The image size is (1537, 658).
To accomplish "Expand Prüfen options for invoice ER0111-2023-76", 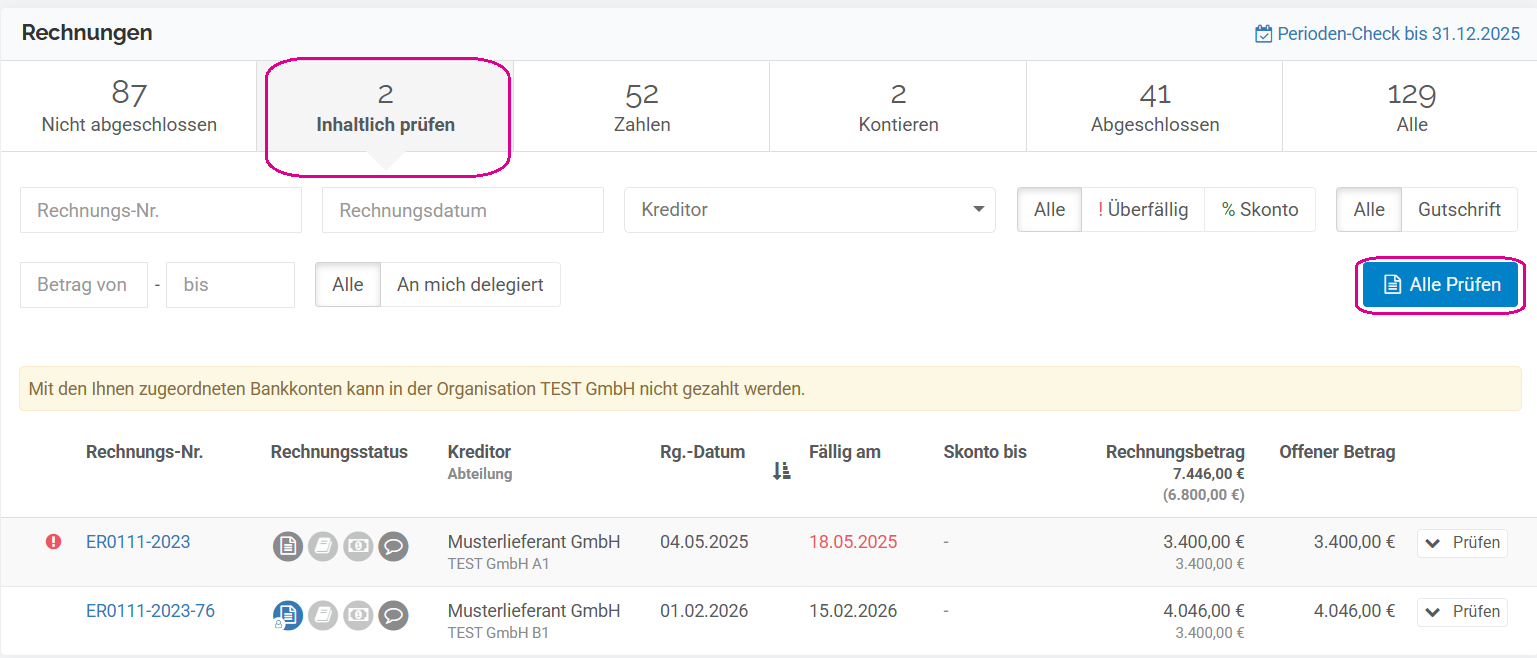I will (x=1462, y=612).
